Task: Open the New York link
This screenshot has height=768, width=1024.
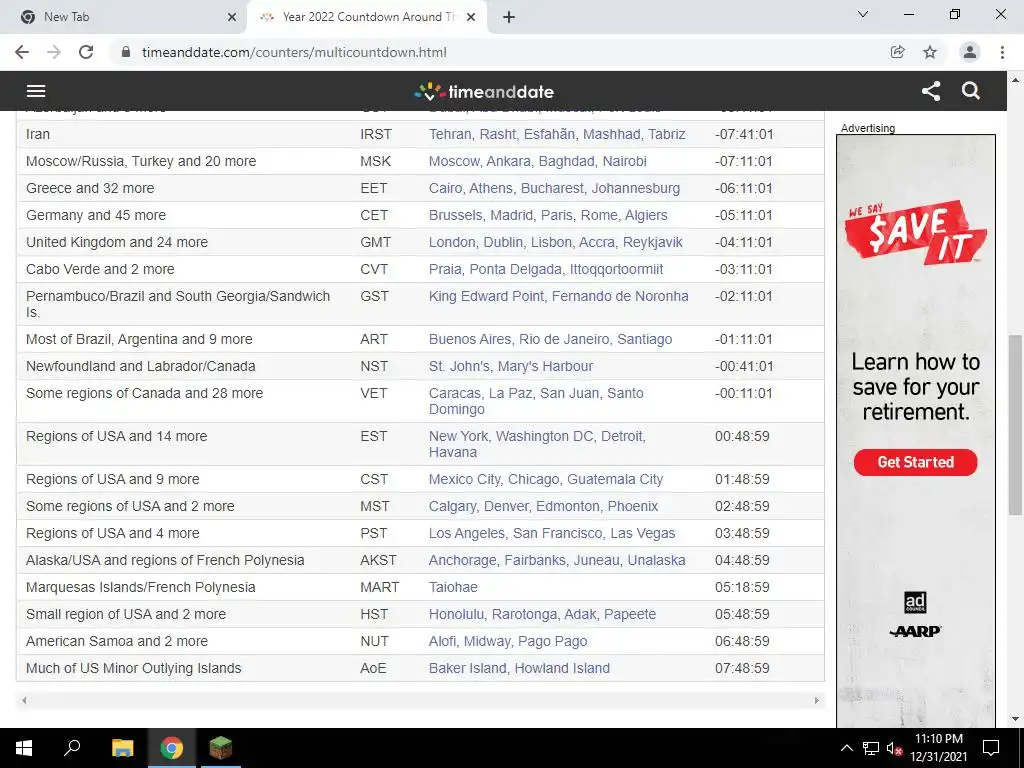Action: coord(458,436)
